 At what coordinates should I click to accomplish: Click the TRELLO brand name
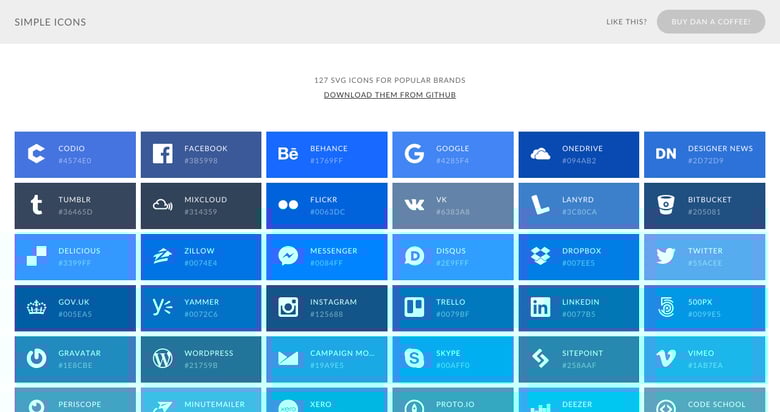coord(451,302)
